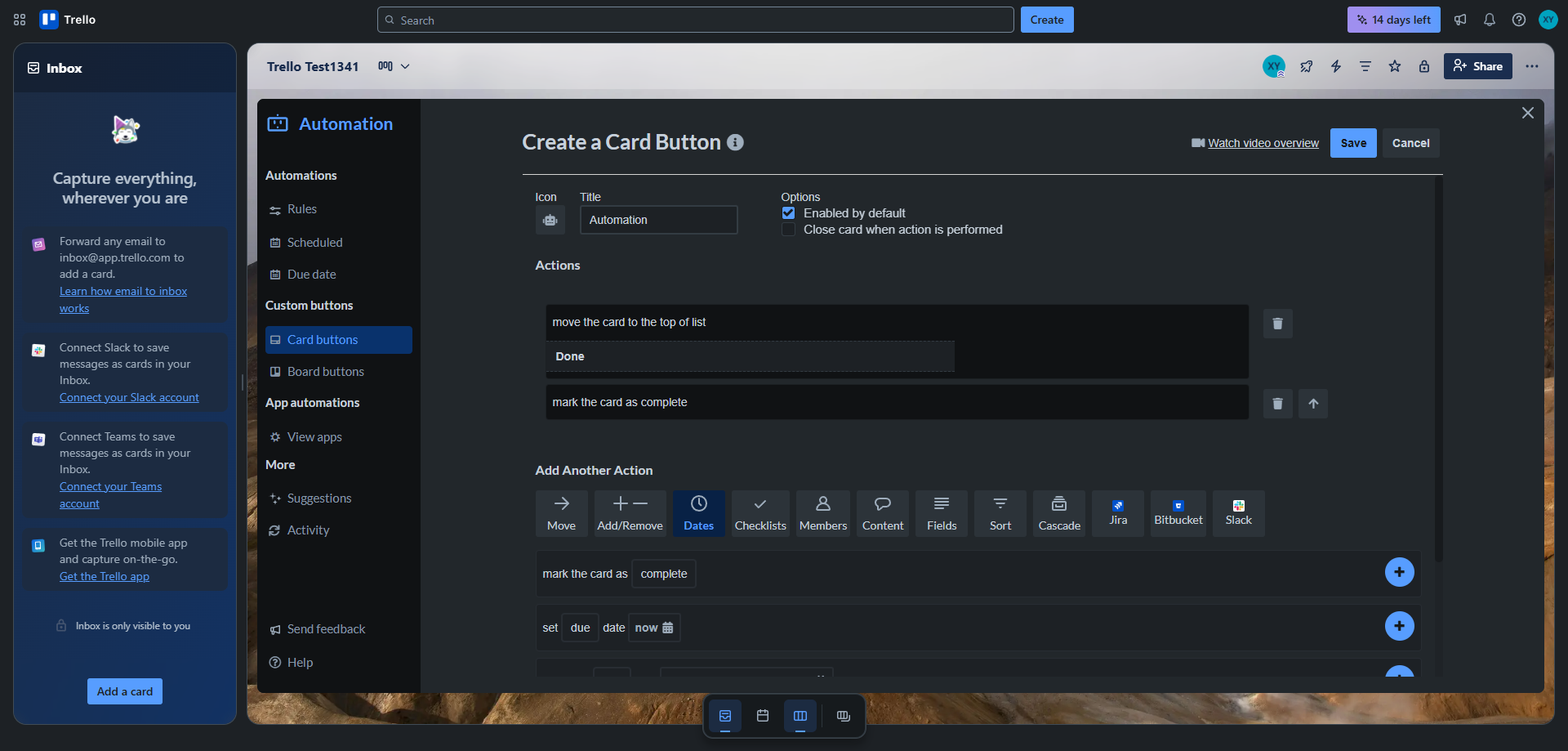Toggle the Planner calendar in bottom bar
This screenshot has height=751, width=1568.
763,716
